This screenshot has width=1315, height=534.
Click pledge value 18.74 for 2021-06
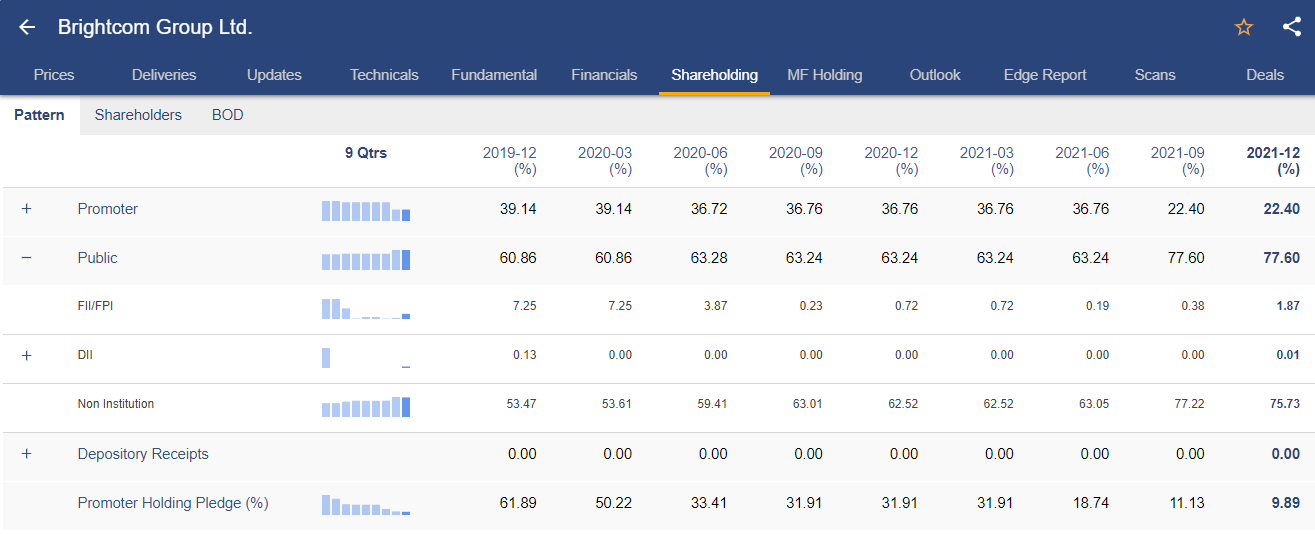click(x=1091, y=503)
